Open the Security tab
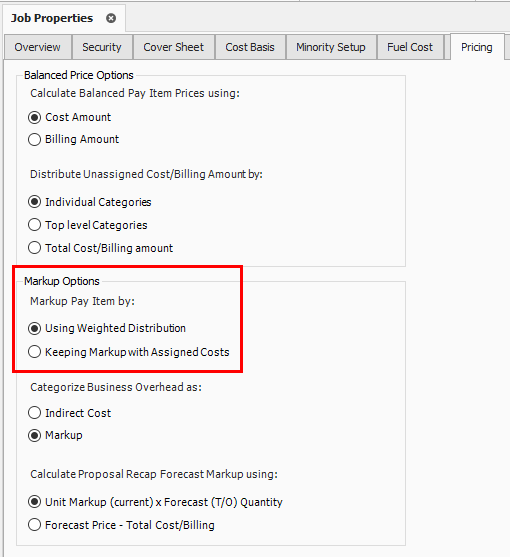The height and width of the screenshot is (557, 510). [102, 47]
